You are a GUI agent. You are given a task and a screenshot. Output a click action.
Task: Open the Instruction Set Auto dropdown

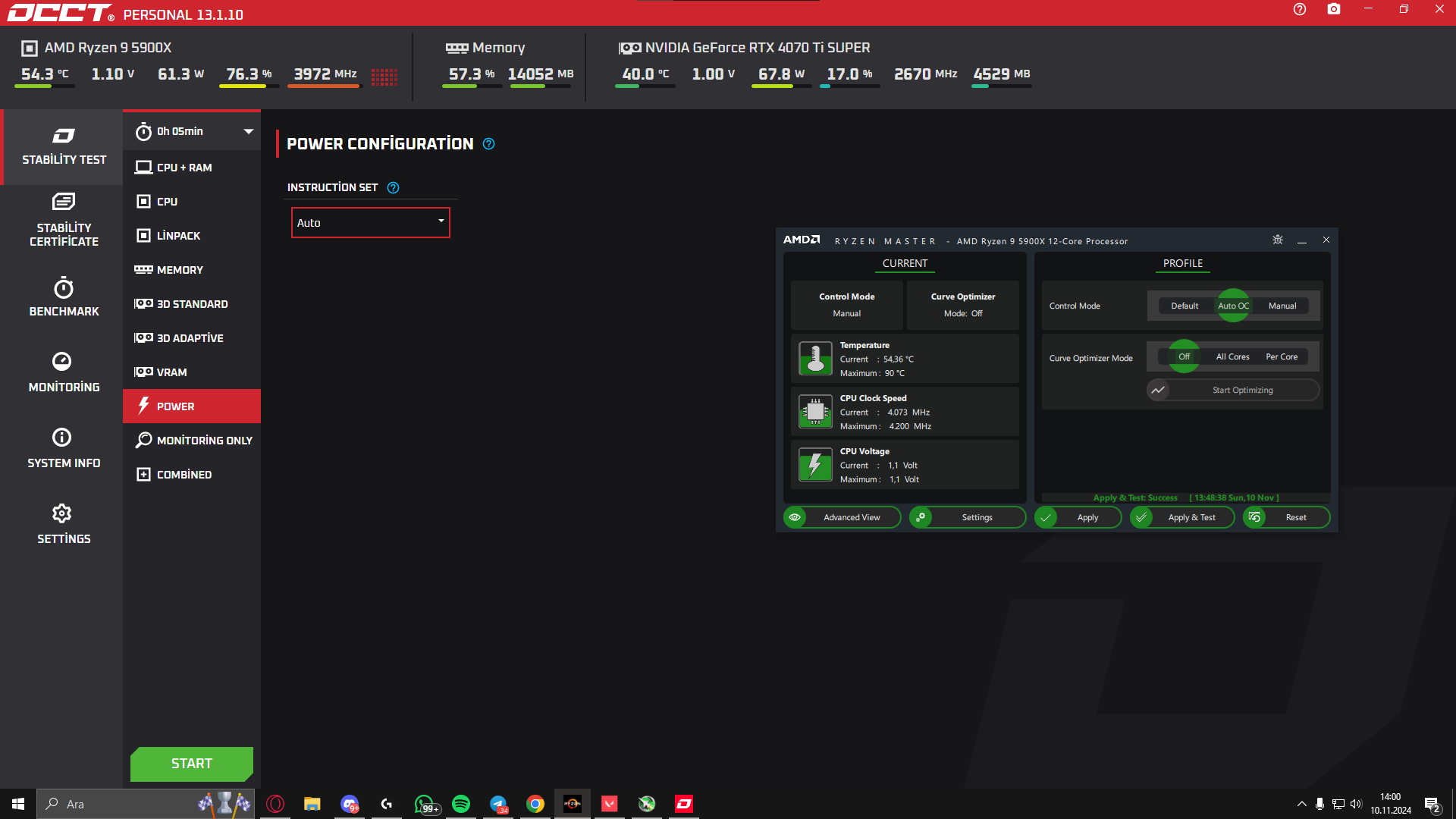click(370, 222)
